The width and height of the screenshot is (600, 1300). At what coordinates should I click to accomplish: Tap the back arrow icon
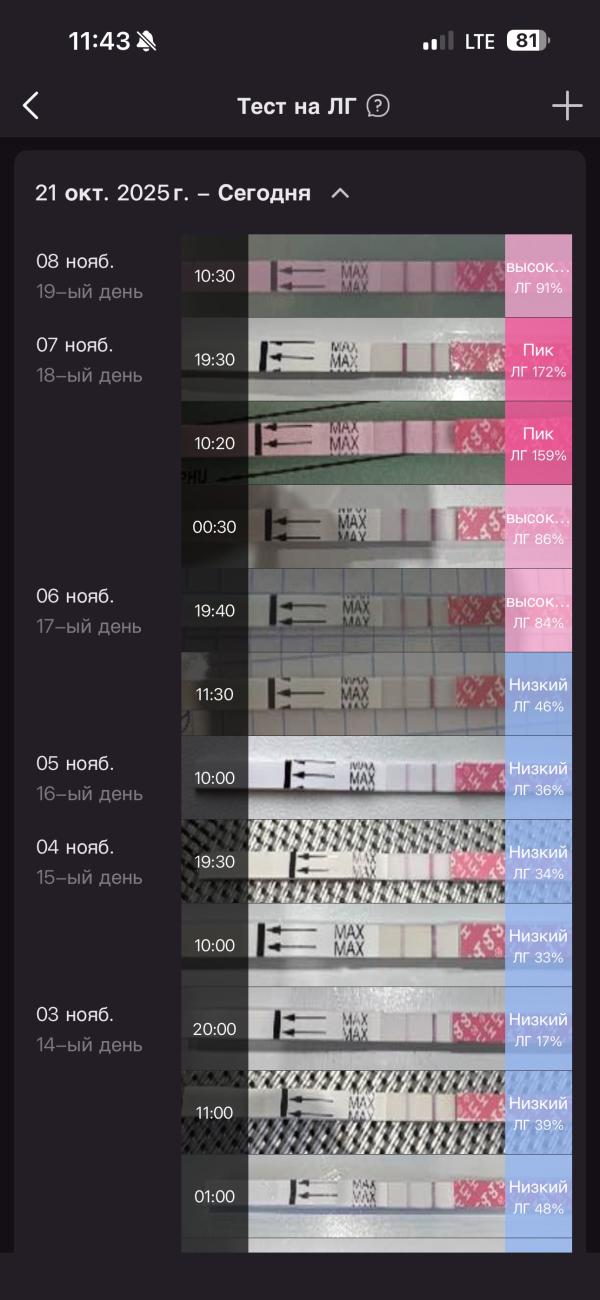31,105
